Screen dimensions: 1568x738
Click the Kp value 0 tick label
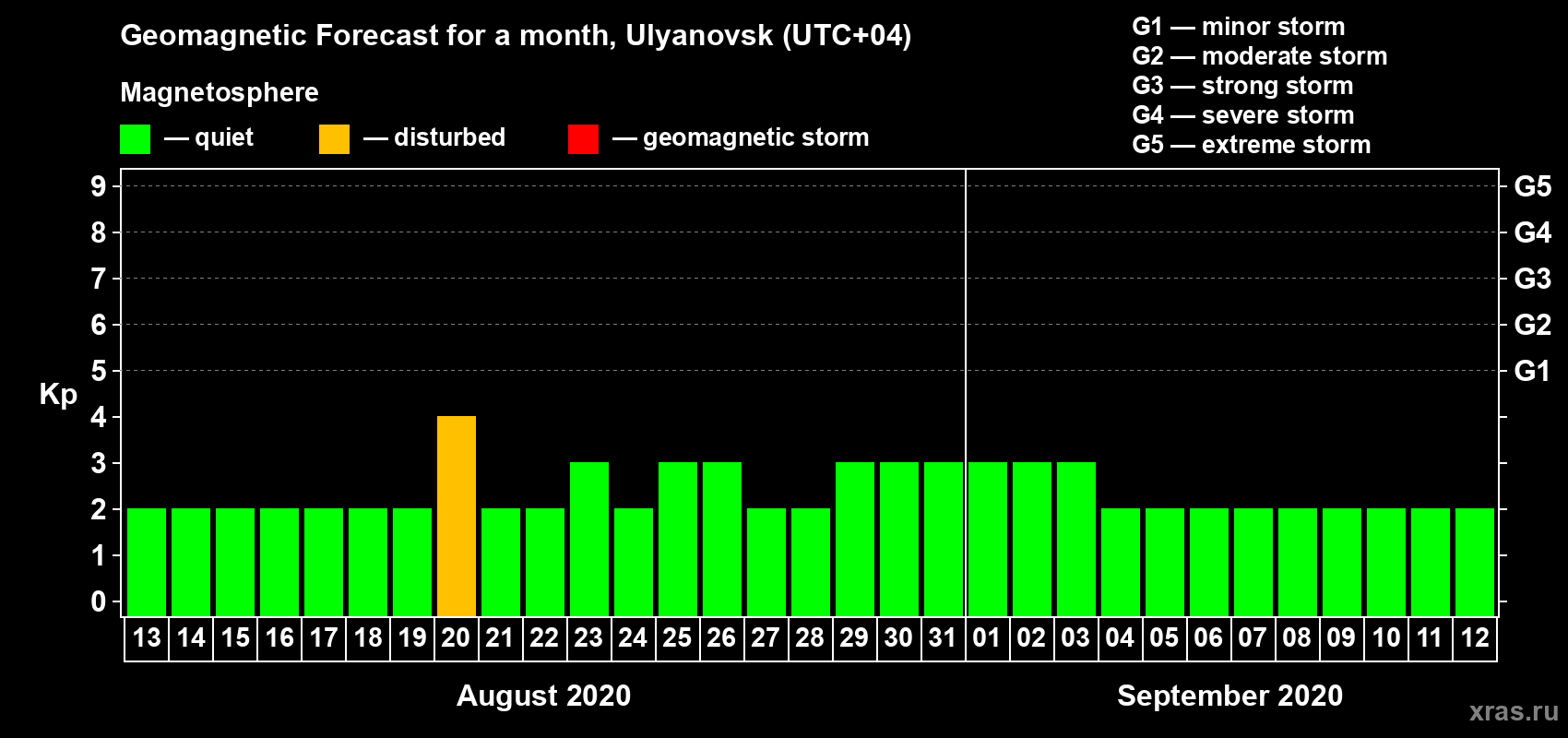(x=99, y=601)
